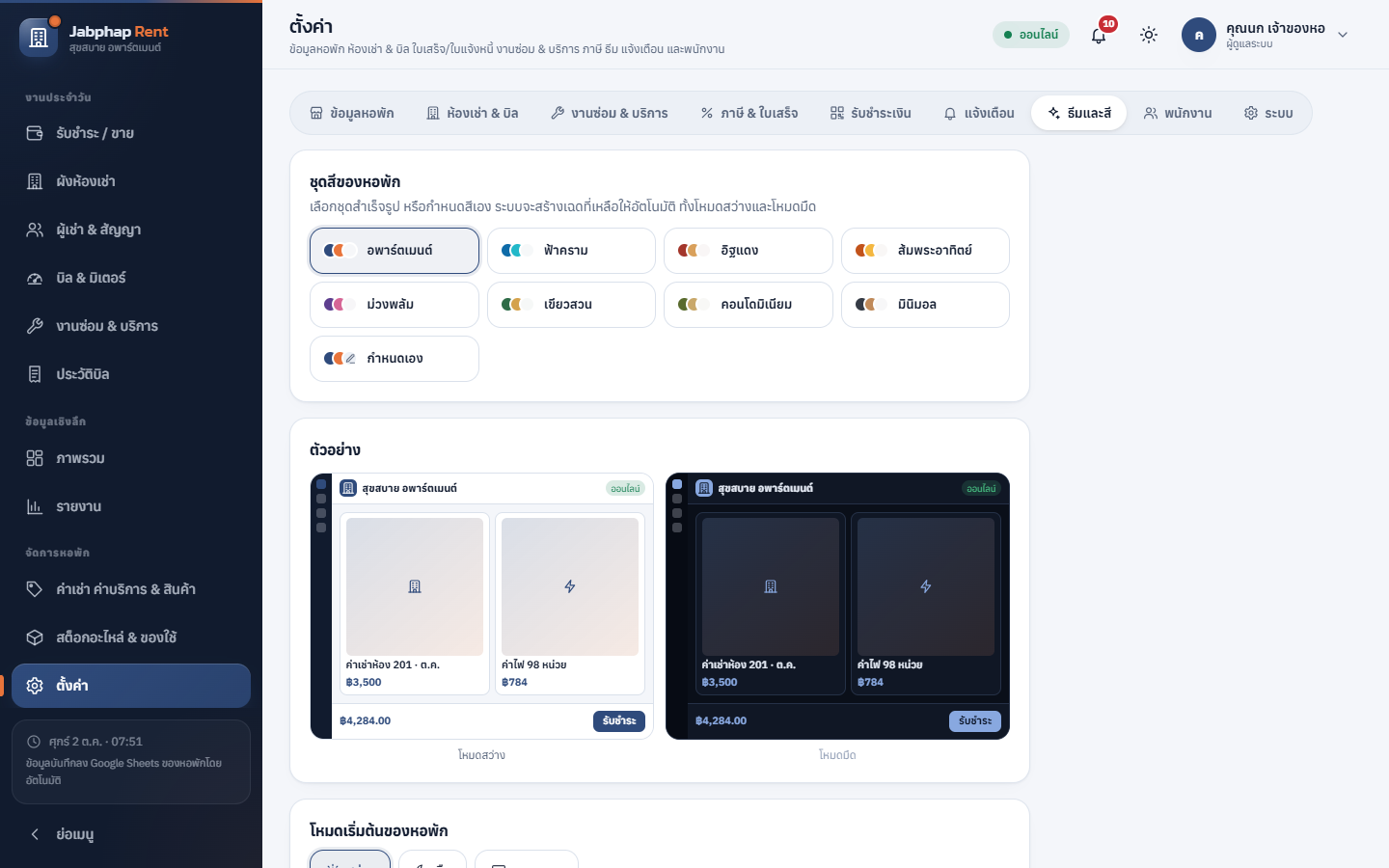Click the งานซ่อม & บริการ wrench icon in sidebar
The image size is (1389, 868).
point(35,326)
